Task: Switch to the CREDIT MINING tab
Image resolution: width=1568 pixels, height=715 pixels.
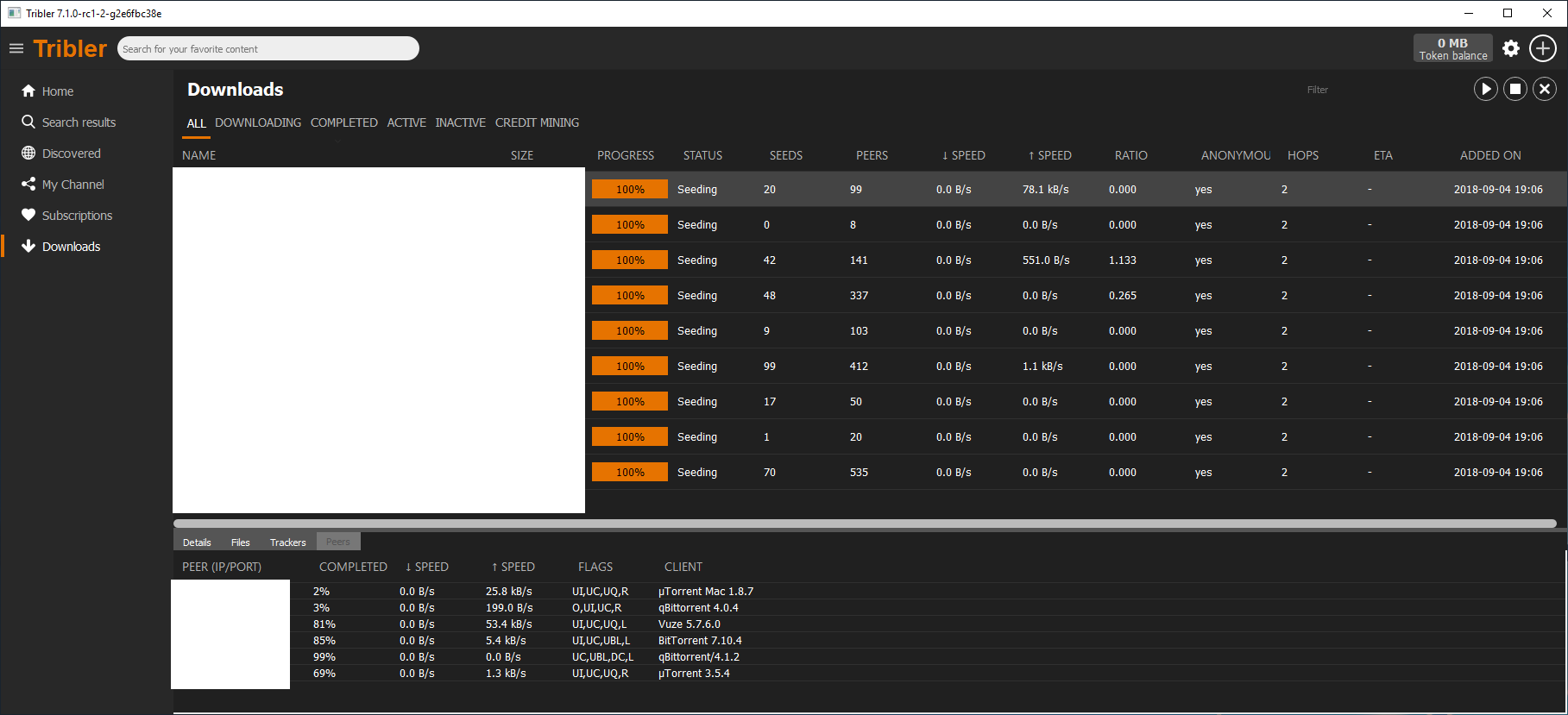Action: [537, 122]
